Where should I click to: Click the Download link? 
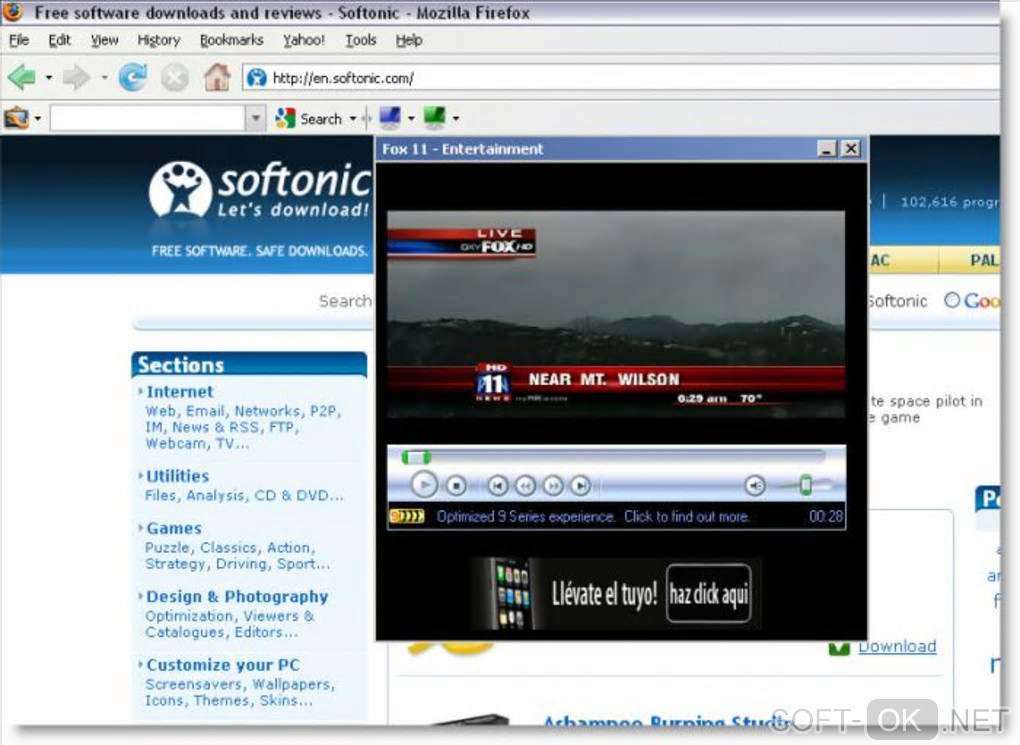pyautogui.click(x=897, y=647)
